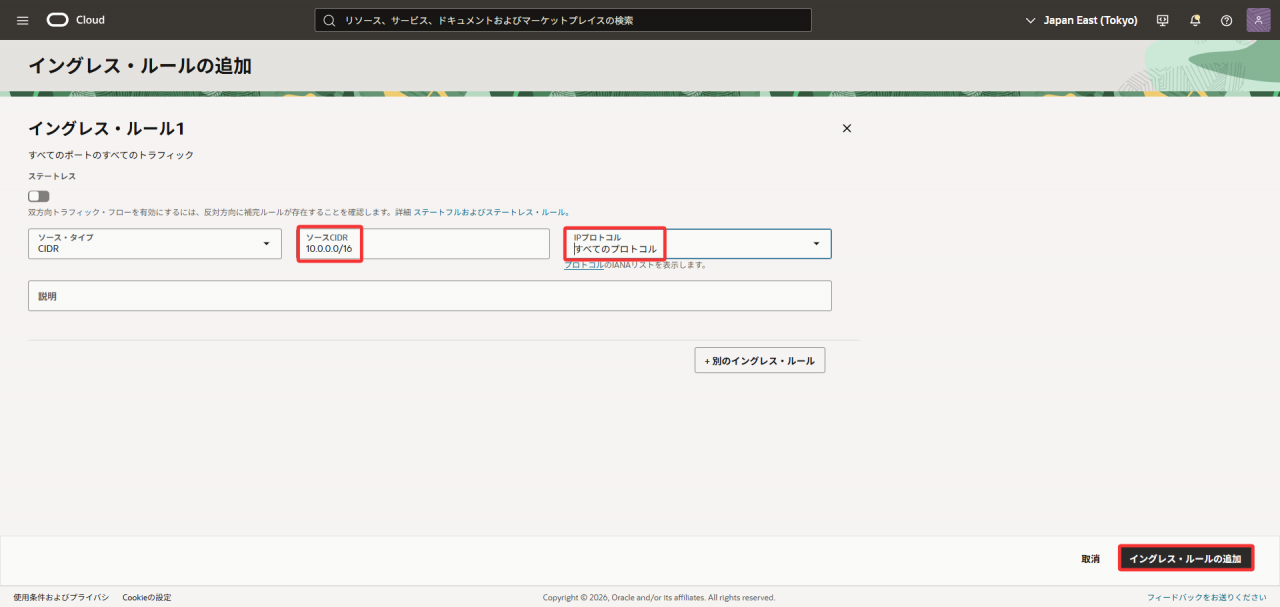
Task: Click the text "すべてのポートのすべてのトラフィック"
Action: click(x=111, y=155)
